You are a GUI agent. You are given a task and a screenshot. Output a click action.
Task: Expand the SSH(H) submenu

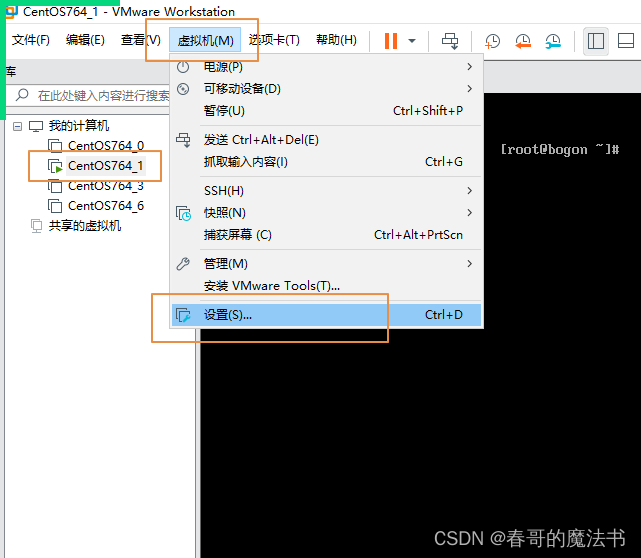(x=326, y=191)
